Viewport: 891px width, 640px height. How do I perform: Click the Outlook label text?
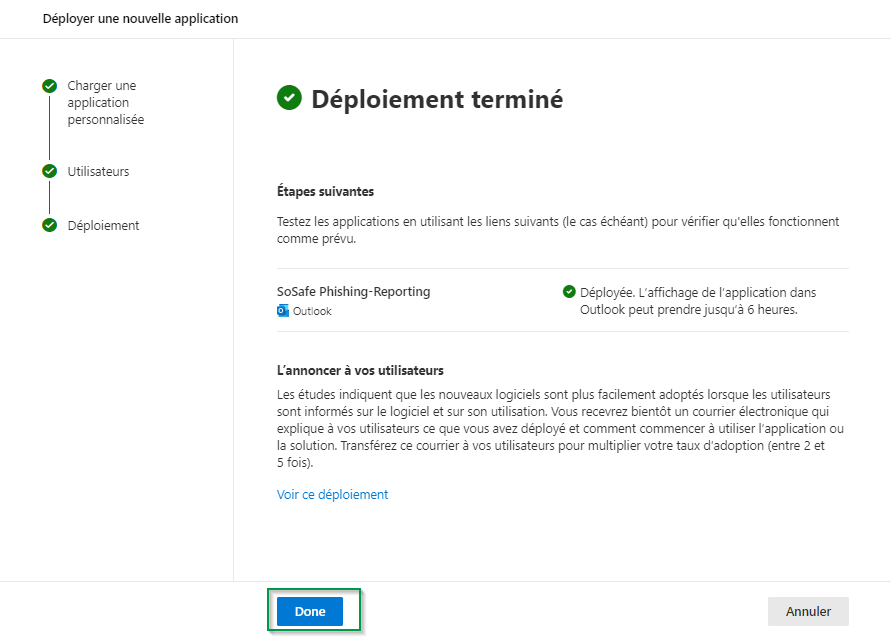coord(312,311)
